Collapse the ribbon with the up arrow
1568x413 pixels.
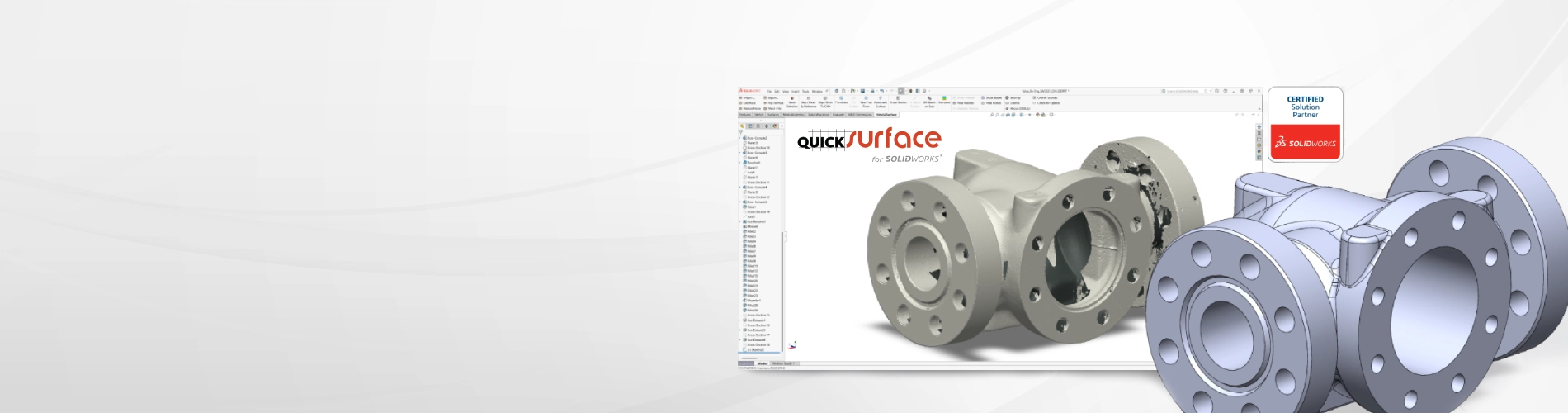click(1259, 108)
